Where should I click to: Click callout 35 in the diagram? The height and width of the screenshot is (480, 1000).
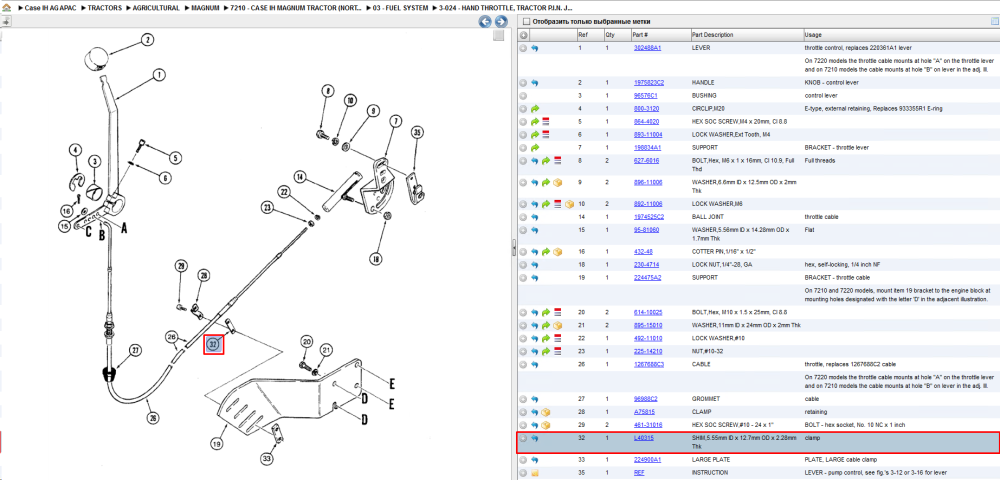point(417,133)
